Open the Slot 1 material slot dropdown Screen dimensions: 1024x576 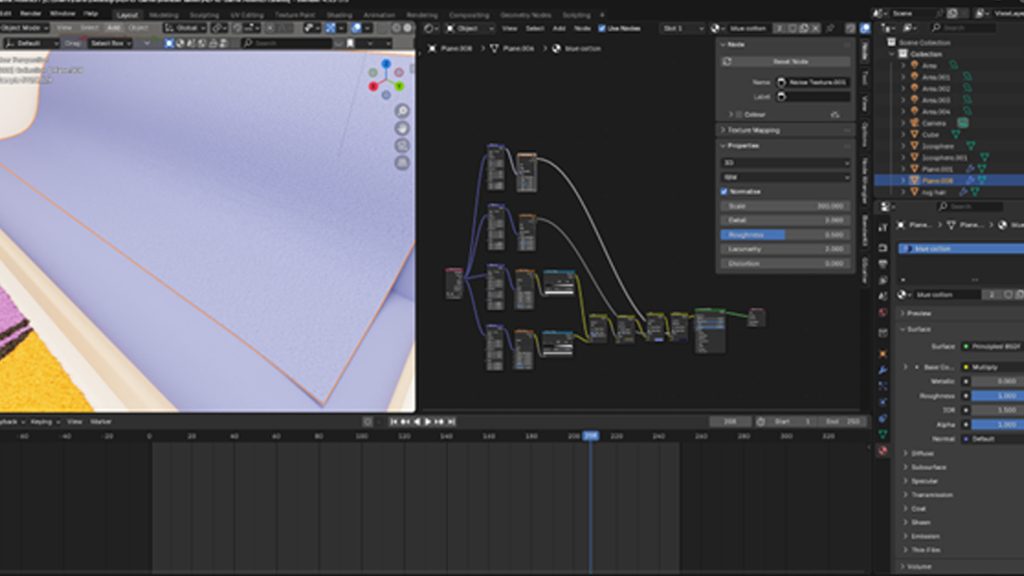[683, 28]
